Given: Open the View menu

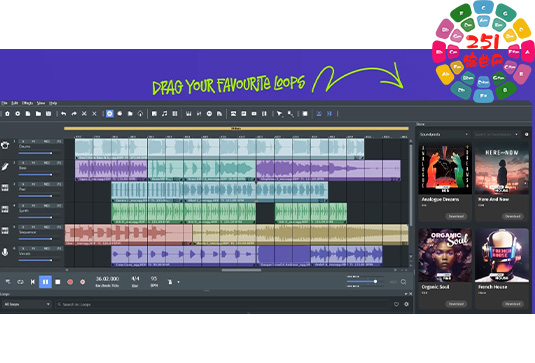Looking at the screenshot, I should coord(41,103).
